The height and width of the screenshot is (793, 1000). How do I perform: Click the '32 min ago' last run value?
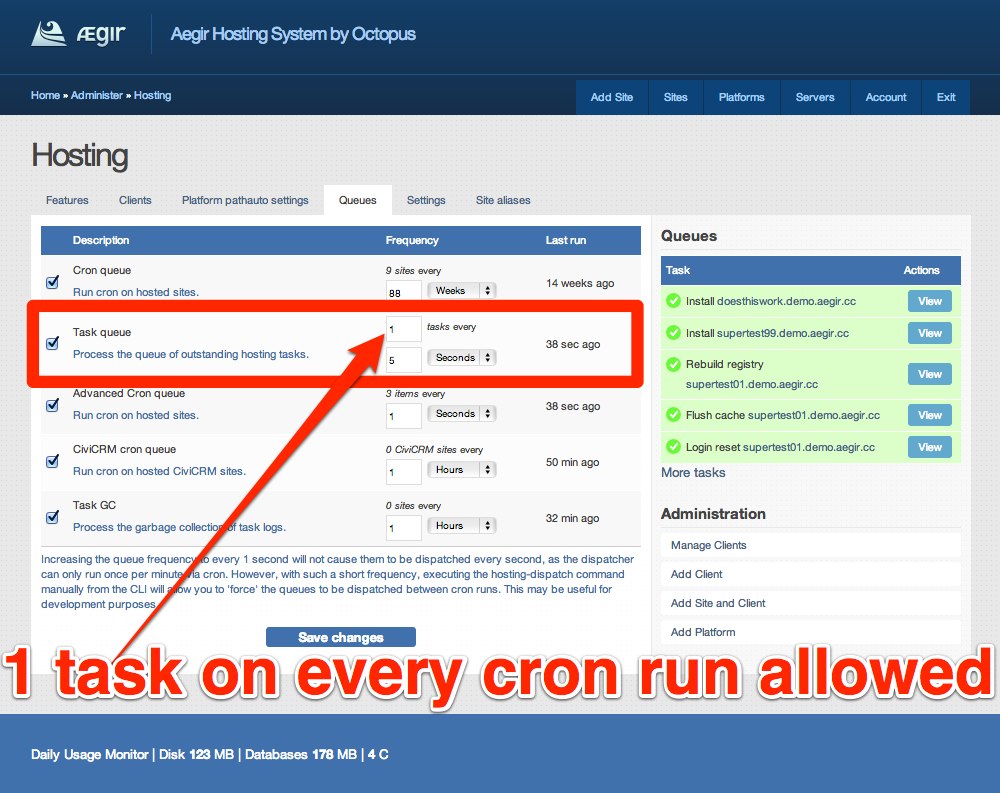tap(572, 518)
